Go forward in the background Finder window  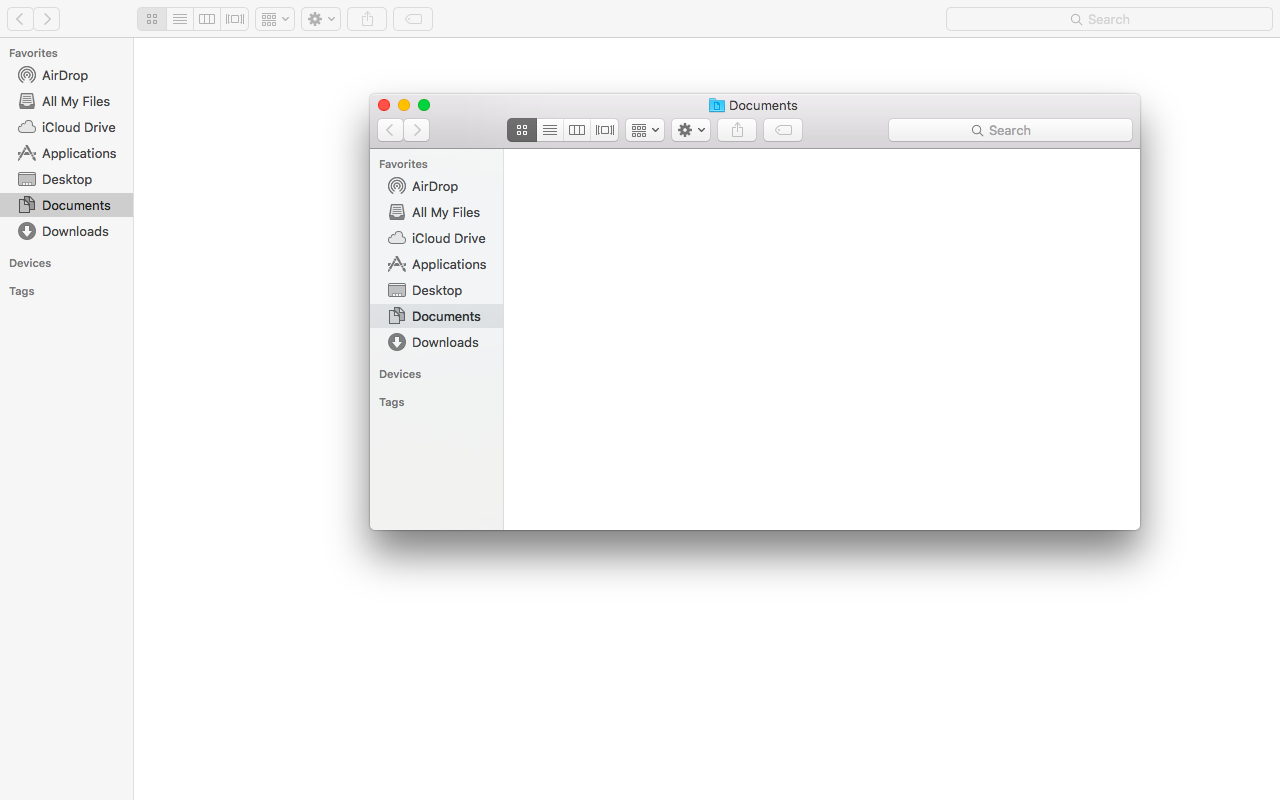tap(47, 19)
